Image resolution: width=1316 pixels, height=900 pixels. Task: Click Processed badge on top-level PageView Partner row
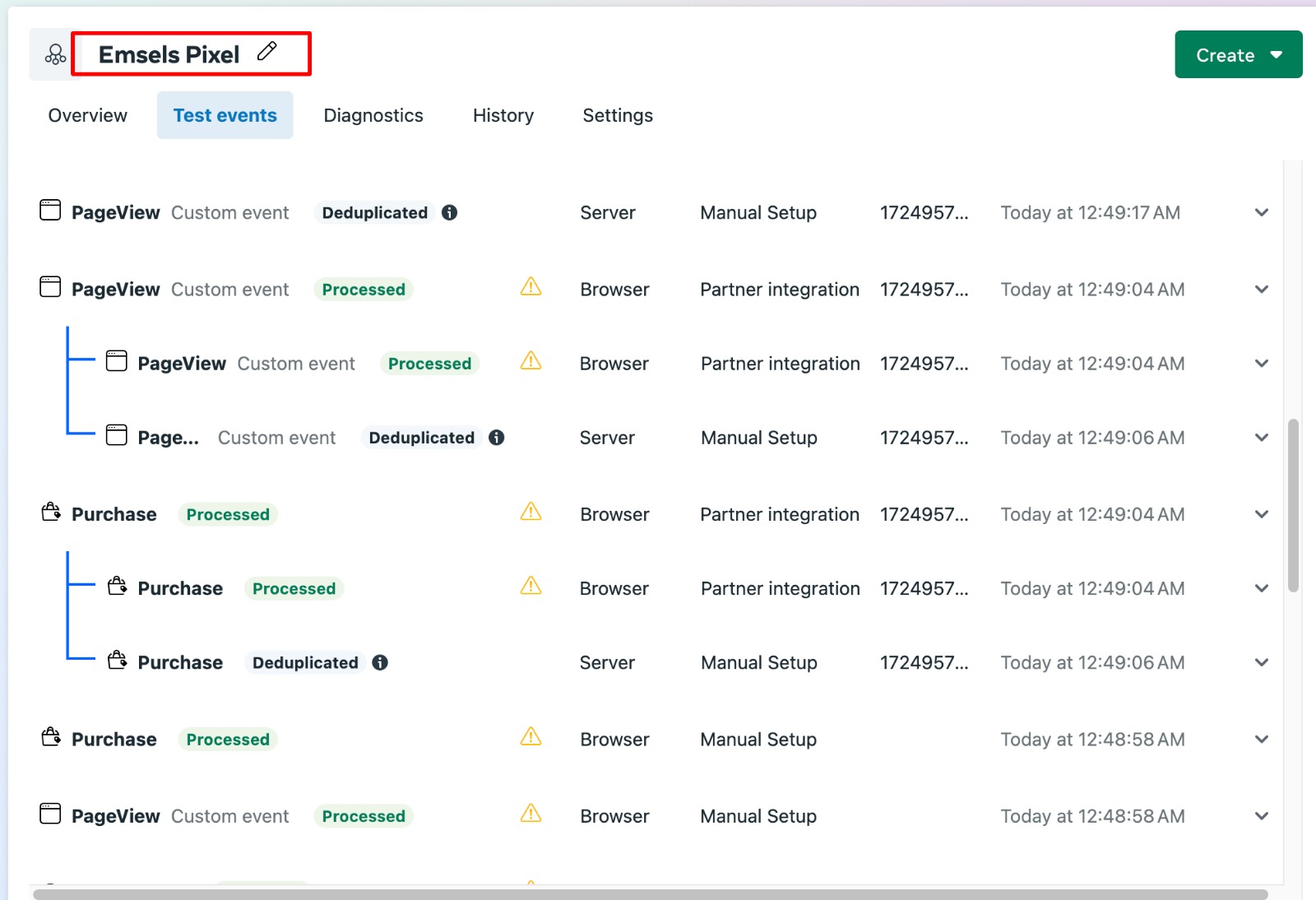click(364, 290)
